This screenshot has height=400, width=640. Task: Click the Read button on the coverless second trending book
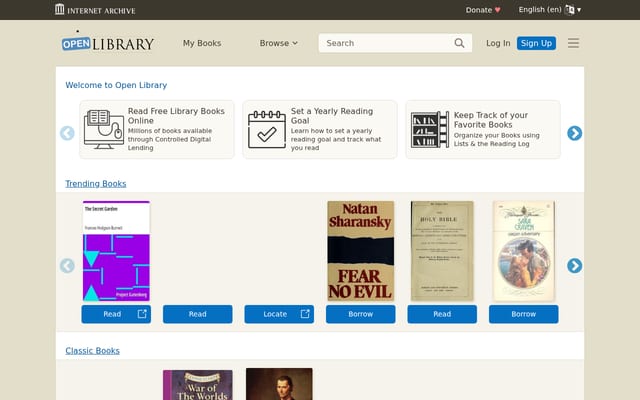[x=198, y=314]
